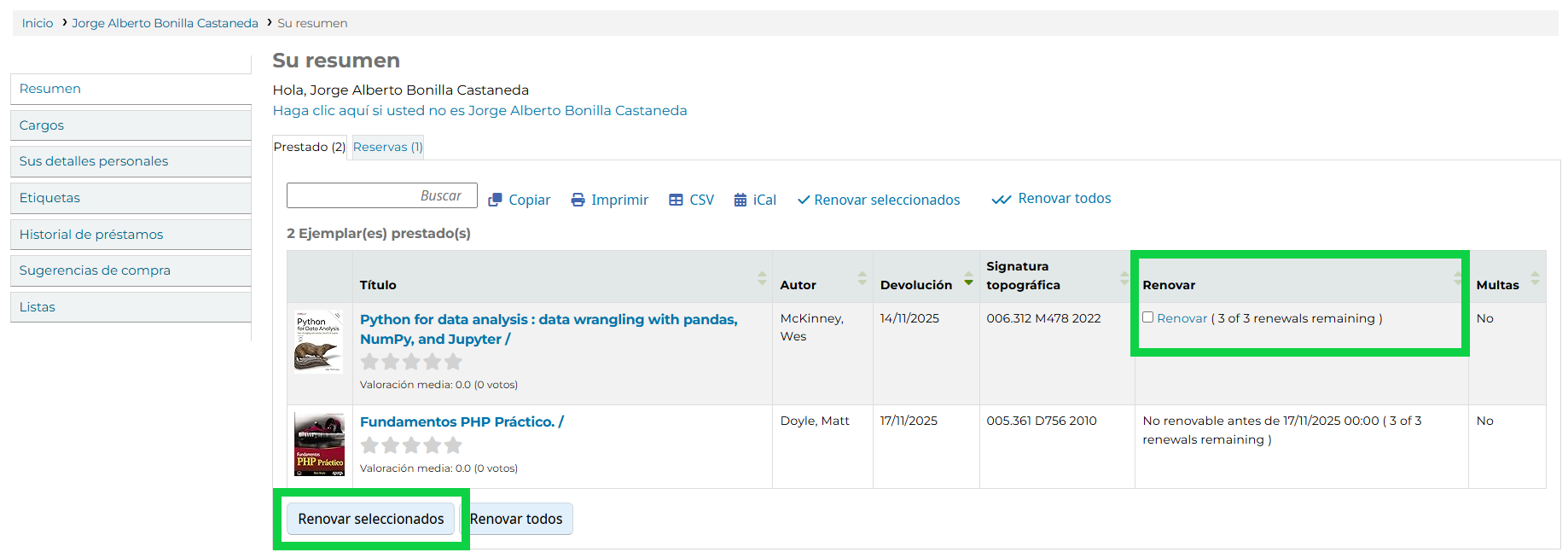Click the Buscar search field
This screenshot has width=1568, height=558.
[x=381, y=195]
